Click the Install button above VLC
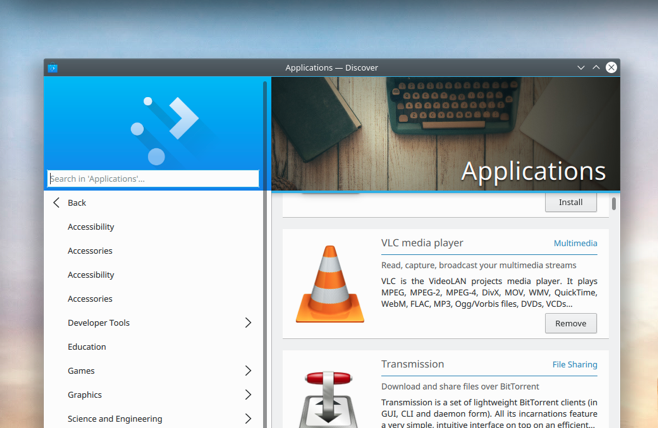This screenshot has height=428, width=658. pyautogui.click(x=570, y=202)
